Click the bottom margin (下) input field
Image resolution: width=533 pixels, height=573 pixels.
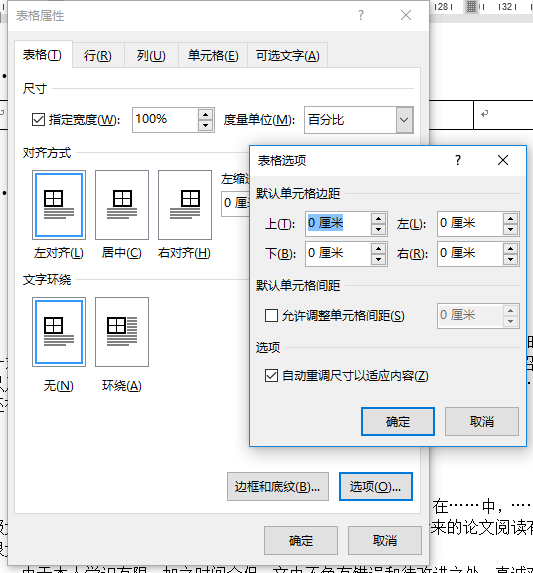click(338, 253)
